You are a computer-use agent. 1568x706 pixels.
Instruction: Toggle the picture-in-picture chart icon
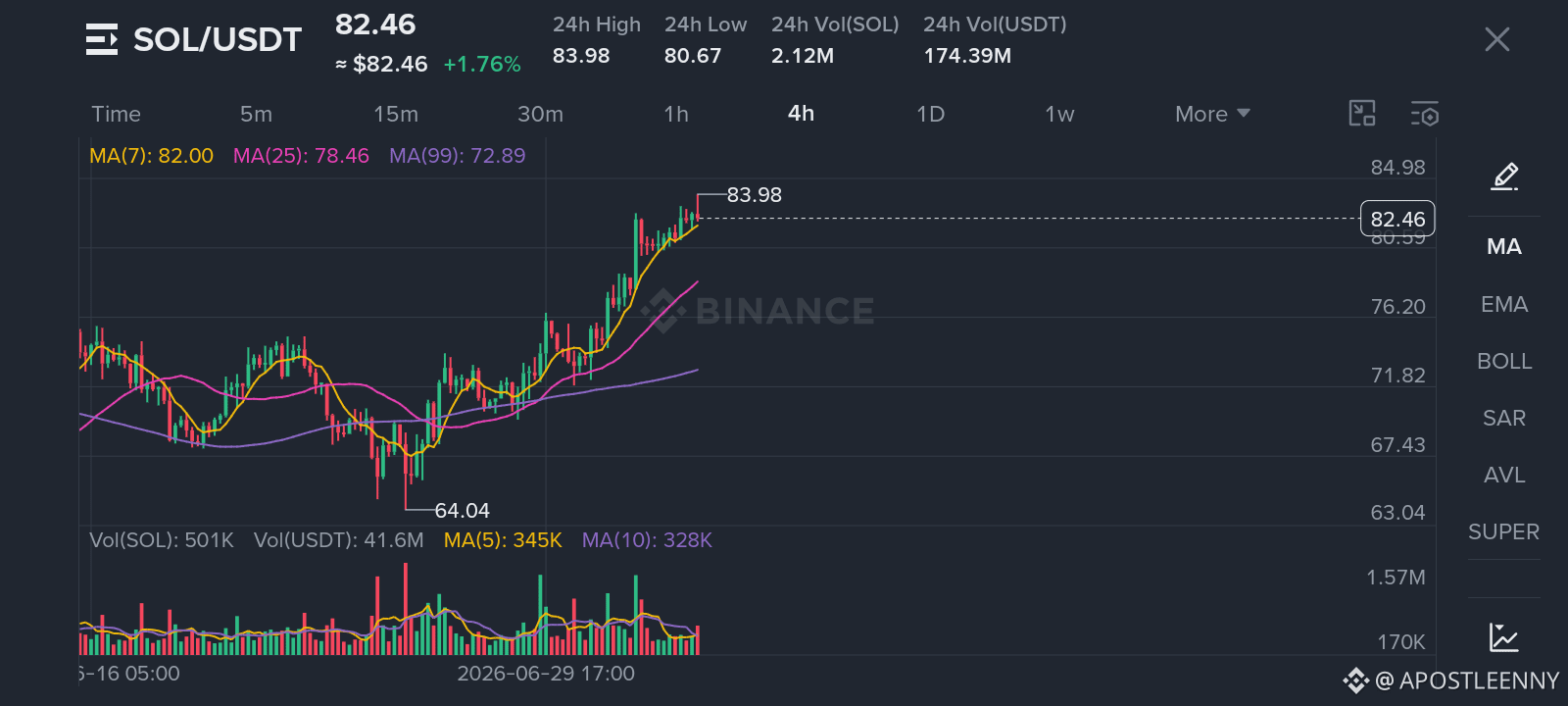pyautogui.click(x=1362, y=114)
